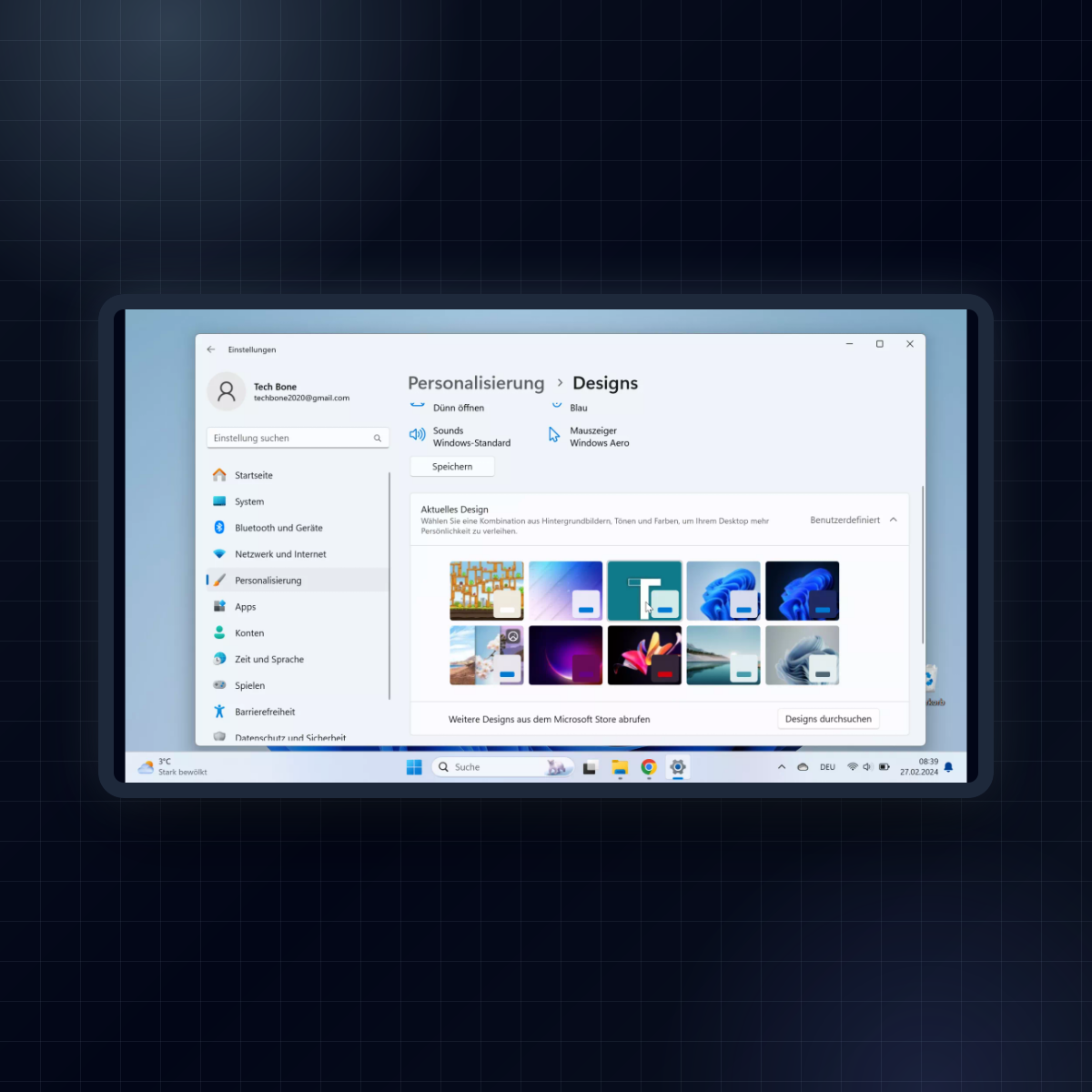Open Netzwerk und Internet settings
1092x1092 pixels.
click(x=298, y=554)
